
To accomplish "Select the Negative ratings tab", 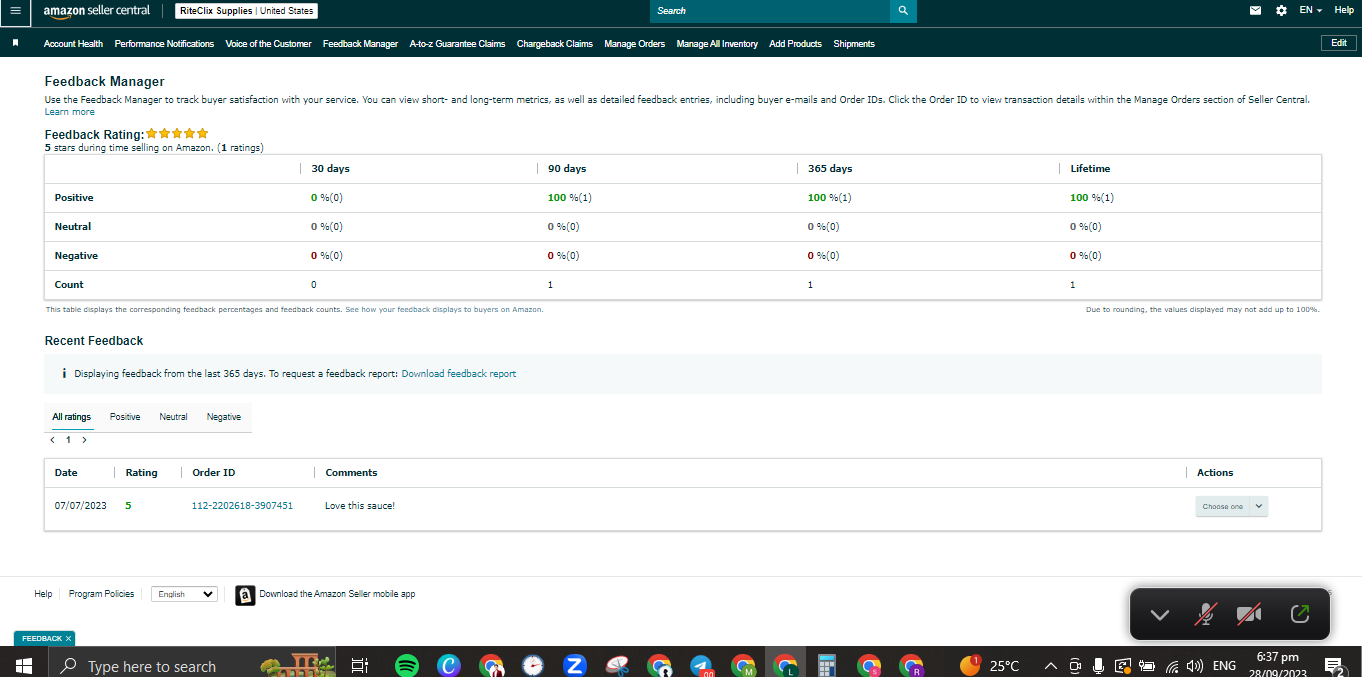I will coord(224,417).
